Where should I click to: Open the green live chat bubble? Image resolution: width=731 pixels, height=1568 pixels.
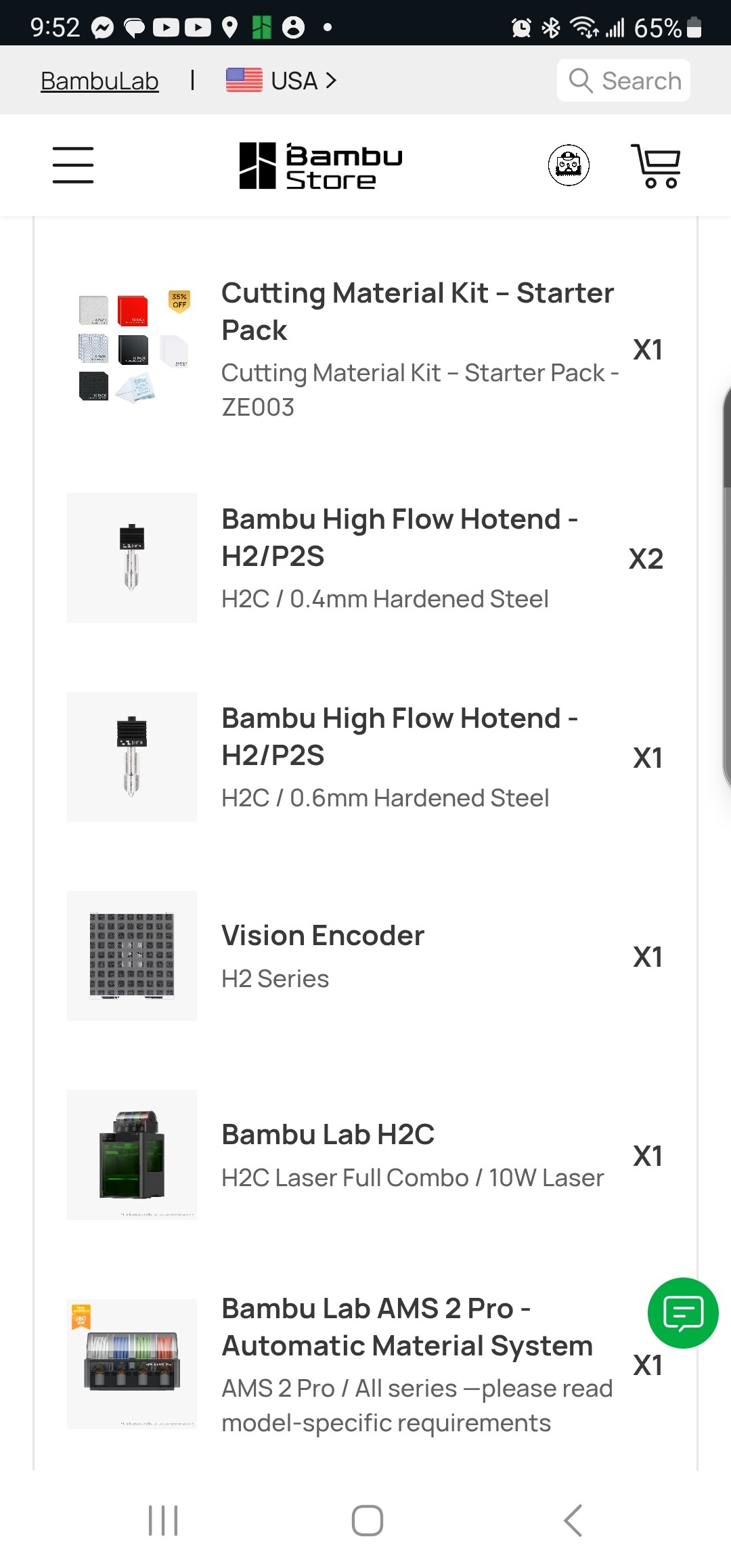pyautogui.click(x=682, y=1313)
